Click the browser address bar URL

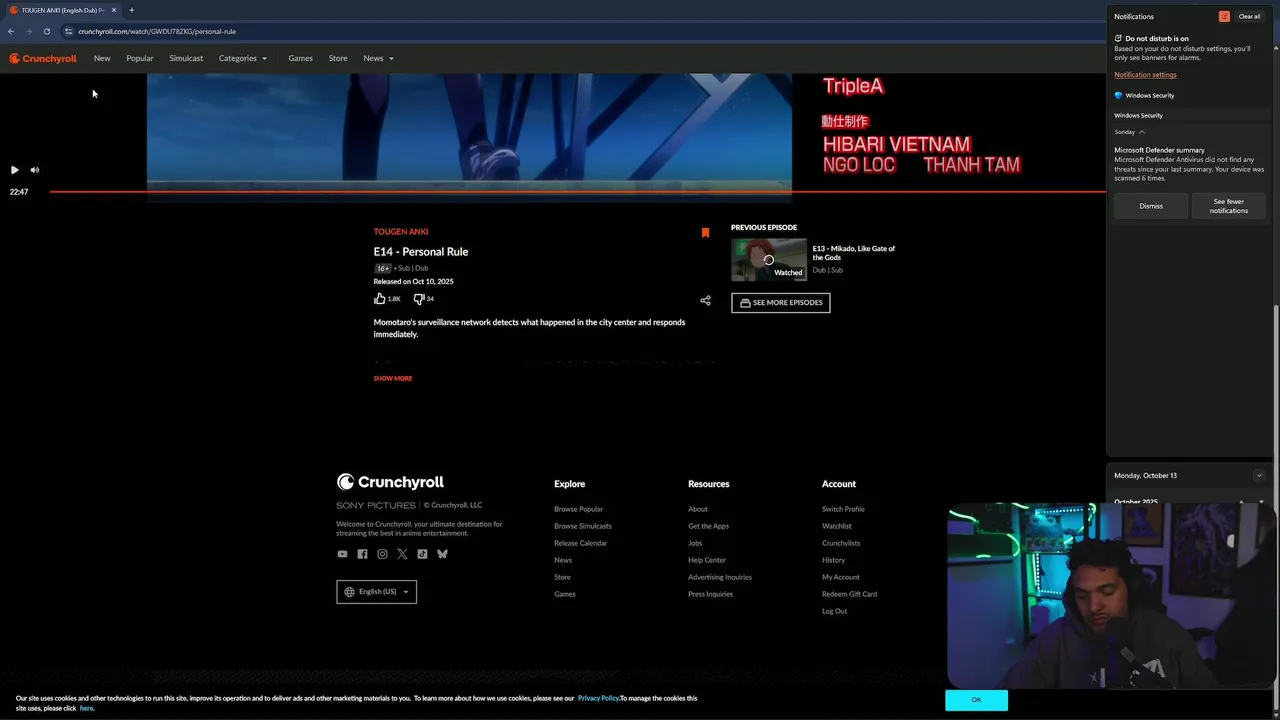[x=157, y=31]
